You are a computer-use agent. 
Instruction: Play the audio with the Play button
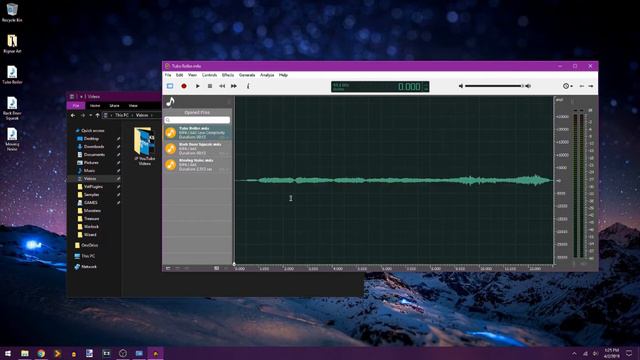point(198,86)
